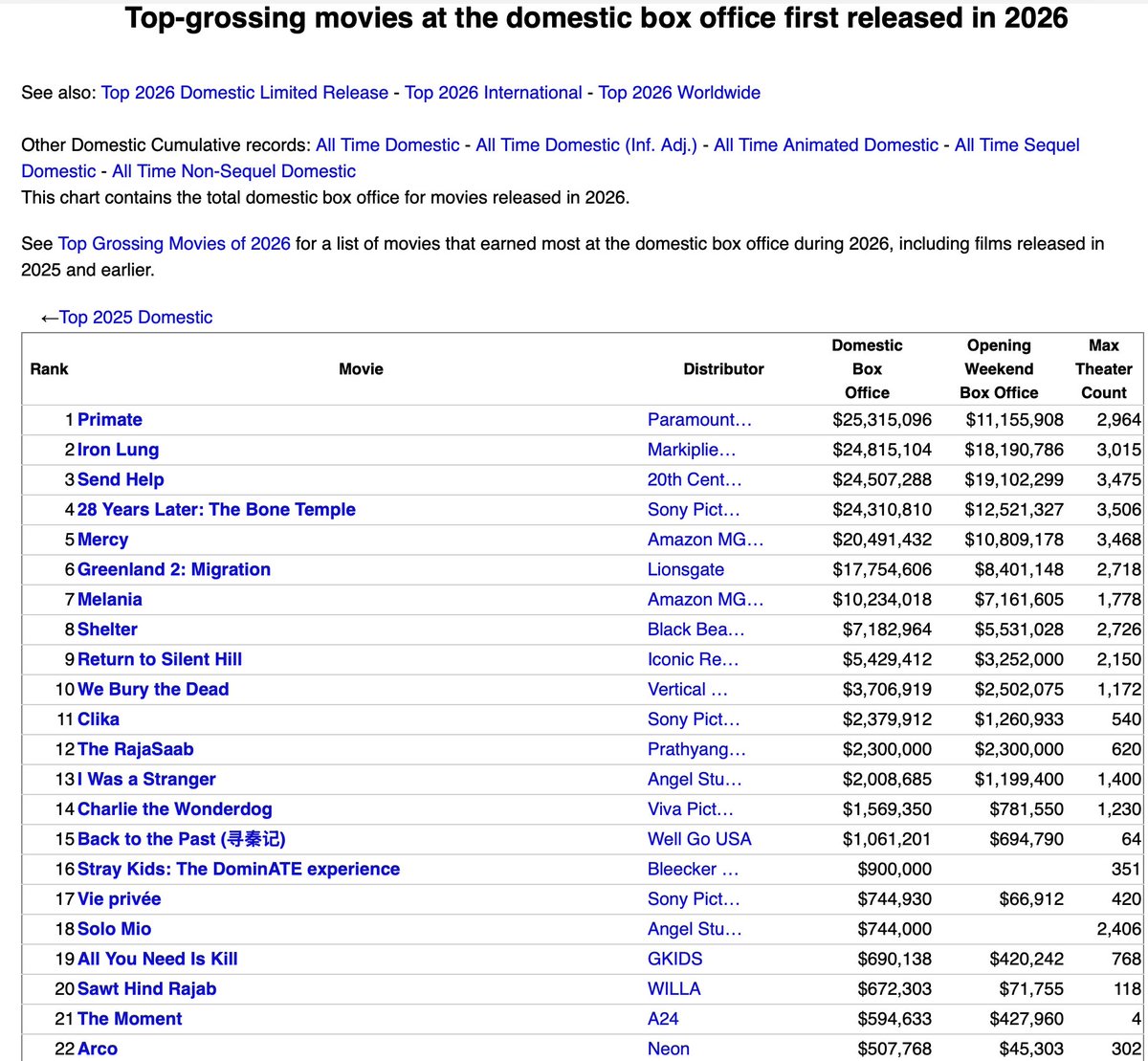Open the Melania movie page
This screenshot has width=1148, height=1061.
110,600
